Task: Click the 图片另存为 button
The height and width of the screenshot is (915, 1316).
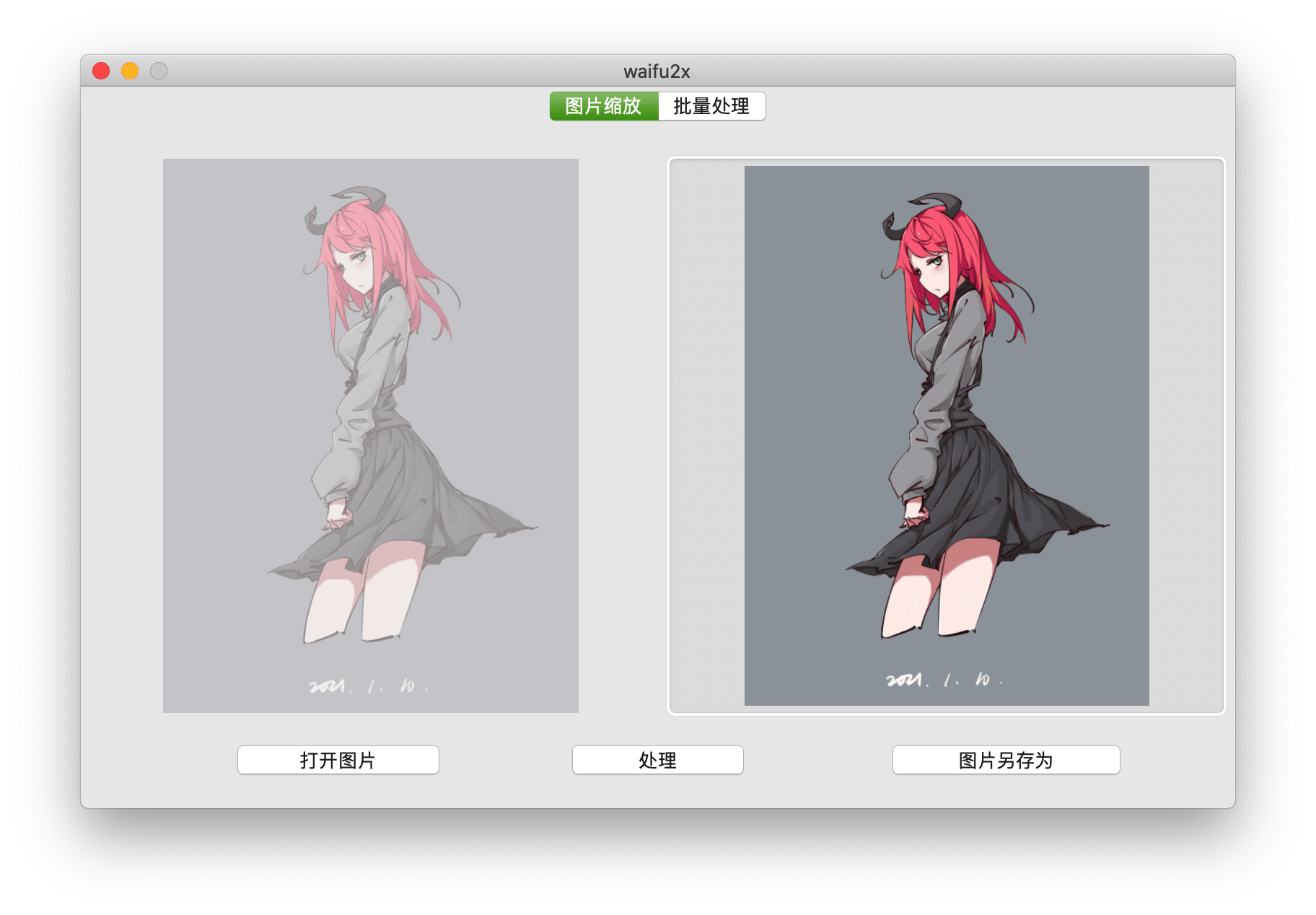Action: [x=1006, y=760]
